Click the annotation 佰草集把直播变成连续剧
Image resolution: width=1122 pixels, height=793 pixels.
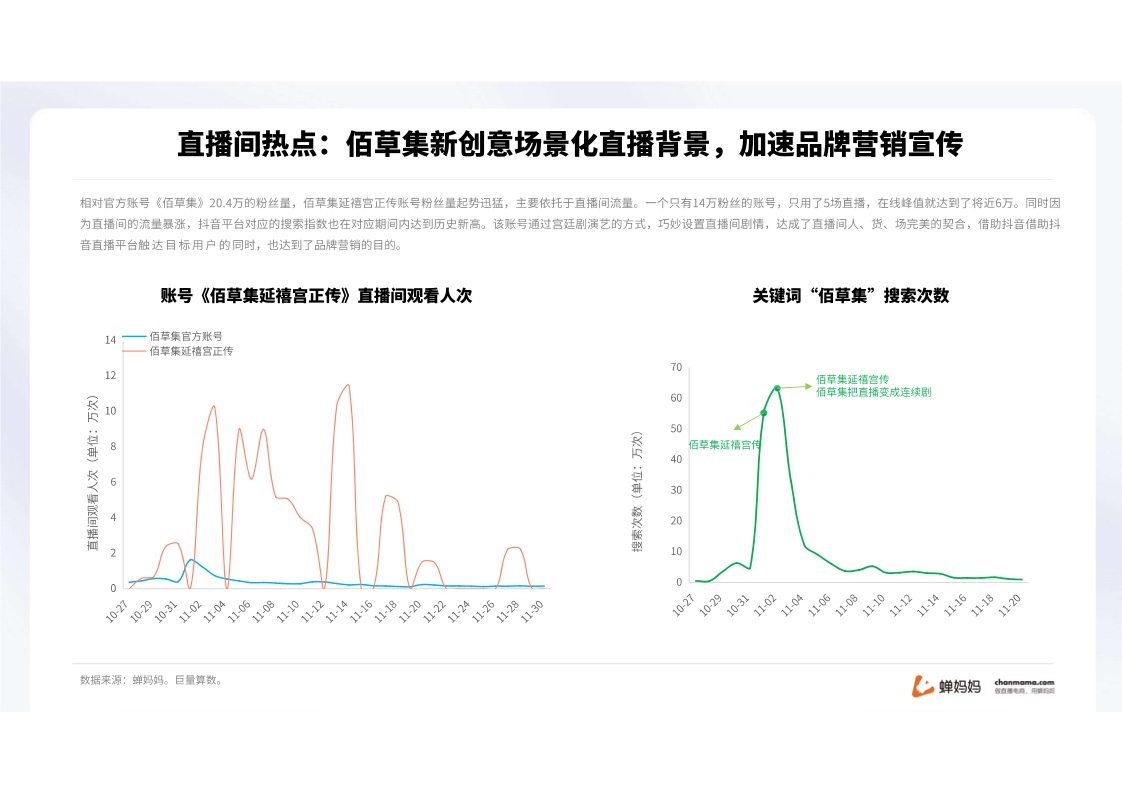pos(873,392)
